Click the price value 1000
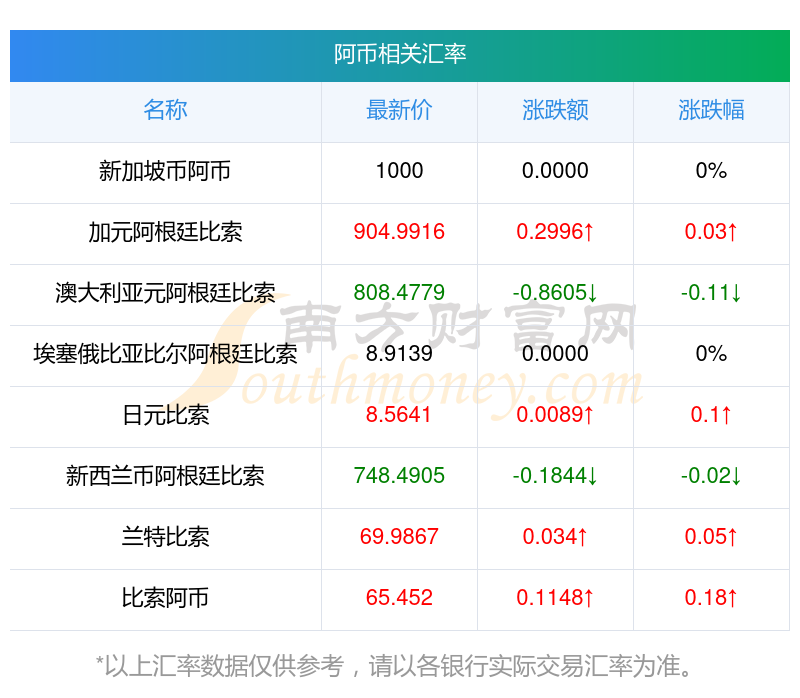Image resolution: width=800 pixels, height=698 pixels. coord(399,171)
